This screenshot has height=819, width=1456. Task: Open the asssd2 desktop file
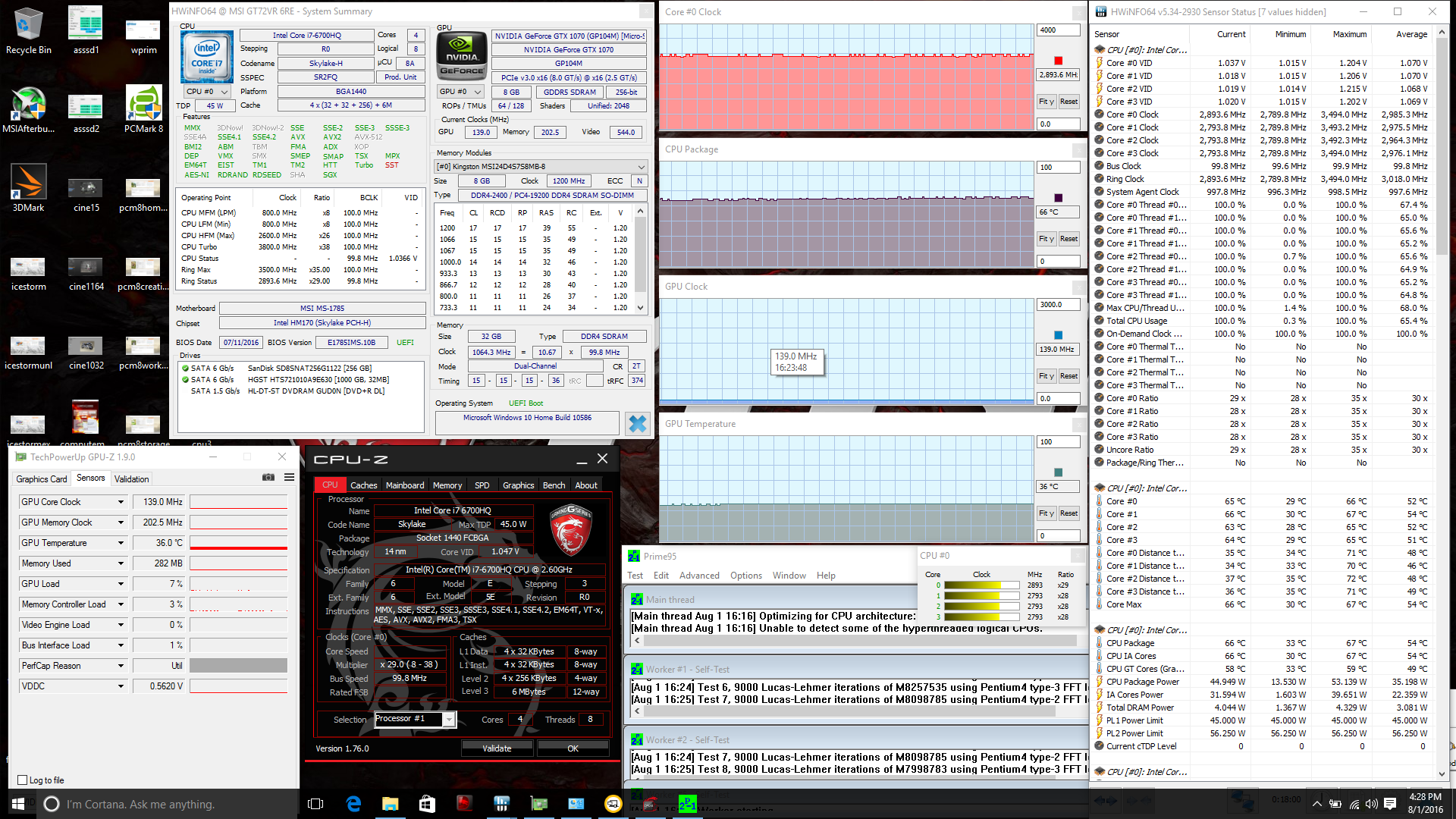(x=86, y=112)
